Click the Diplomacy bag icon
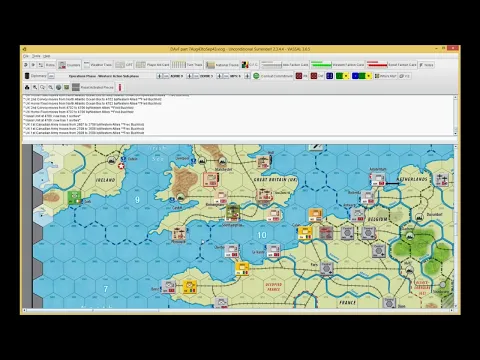The height and width of the screenshot is (360, 480). pyautogui.click(x=27, y=76)
